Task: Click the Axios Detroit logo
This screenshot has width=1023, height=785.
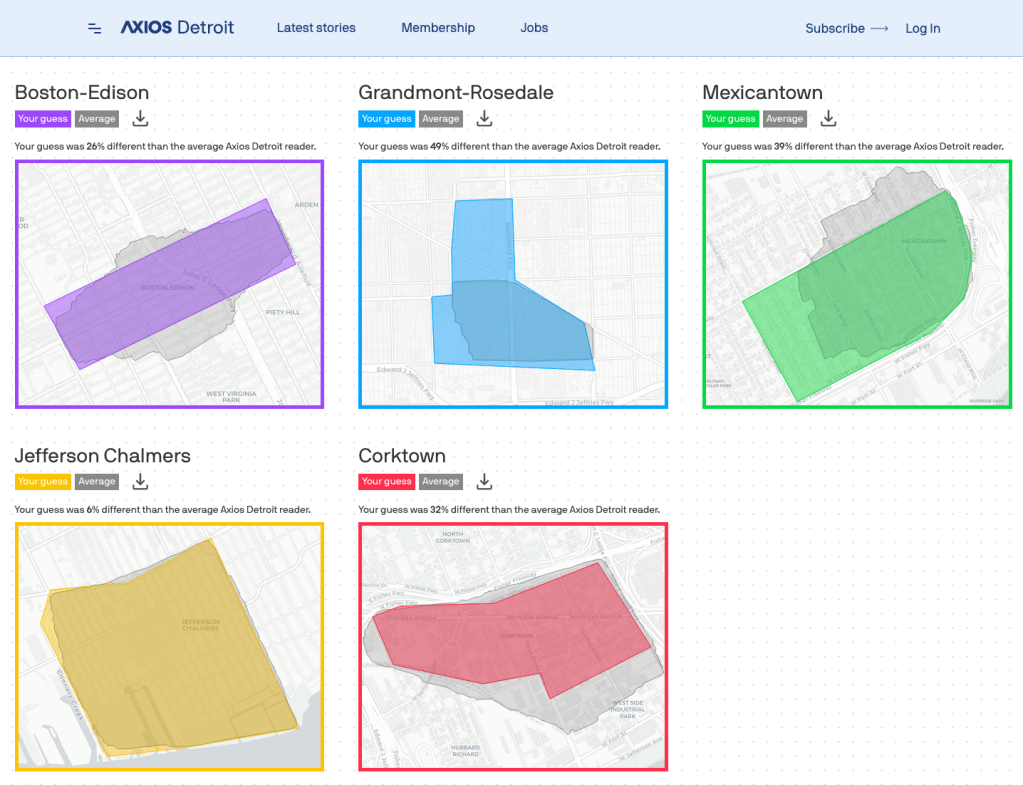Action: (x=177, y=28)
